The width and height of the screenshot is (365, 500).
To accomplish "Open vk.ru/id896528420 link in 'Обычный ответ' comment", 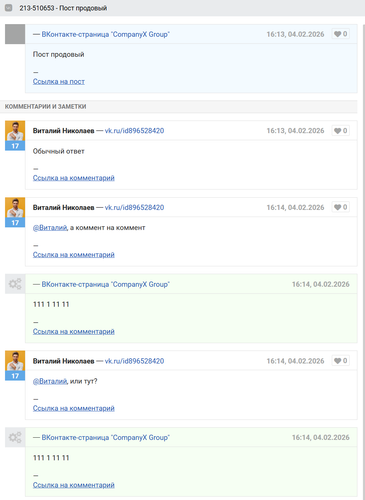I will [x=134, y=131].
